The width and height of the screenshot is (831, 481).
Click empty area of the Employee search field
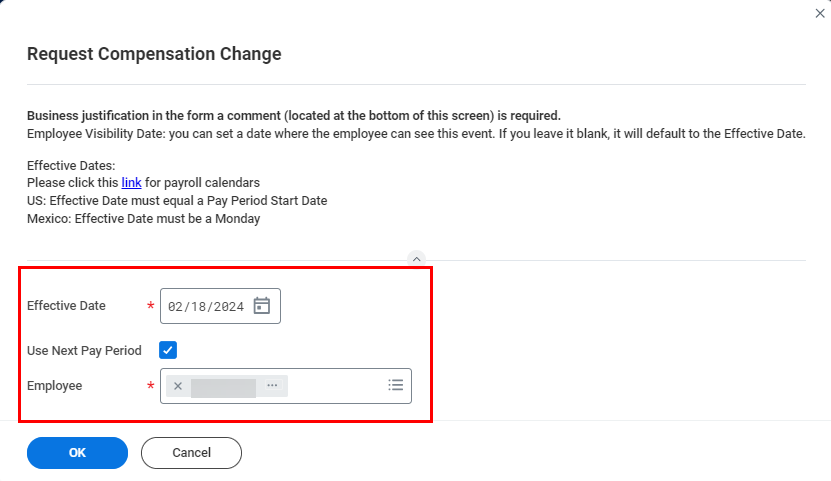(x=335, y=386)
